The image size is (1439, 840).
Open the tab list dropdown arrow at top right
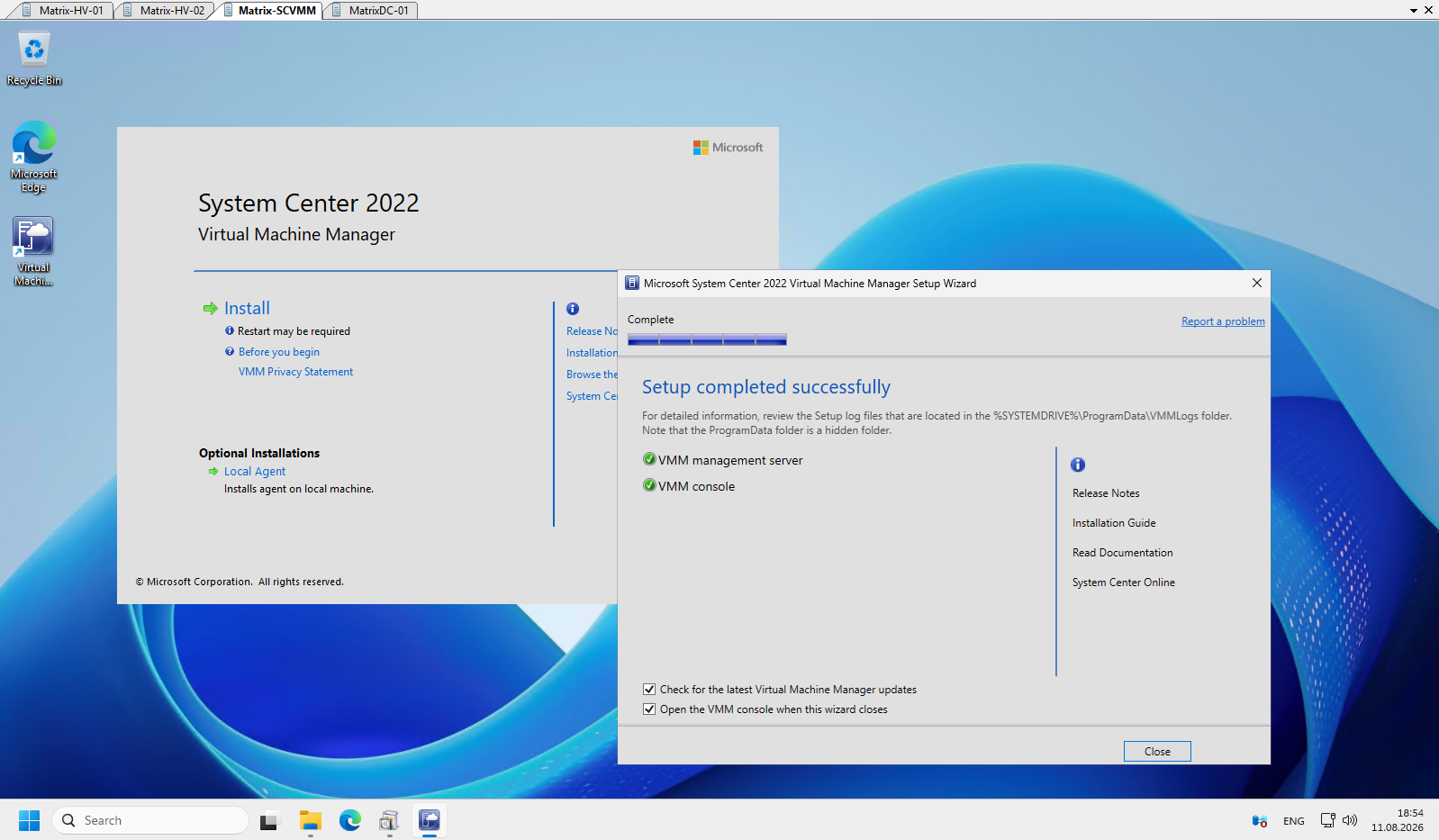(1414, 11)
